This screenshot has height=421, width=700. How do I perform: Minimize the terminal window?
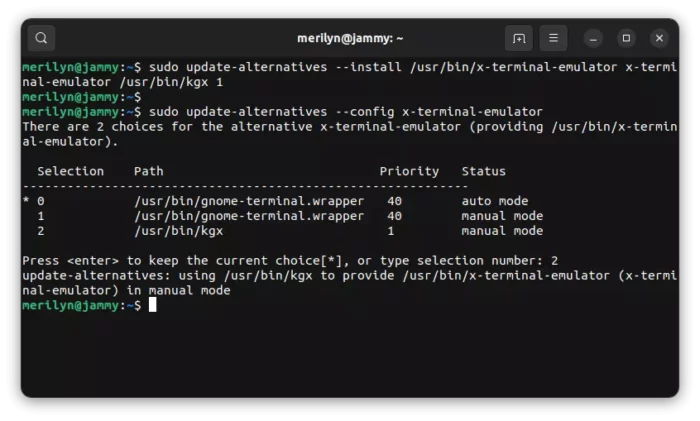[x=593, y=38]
